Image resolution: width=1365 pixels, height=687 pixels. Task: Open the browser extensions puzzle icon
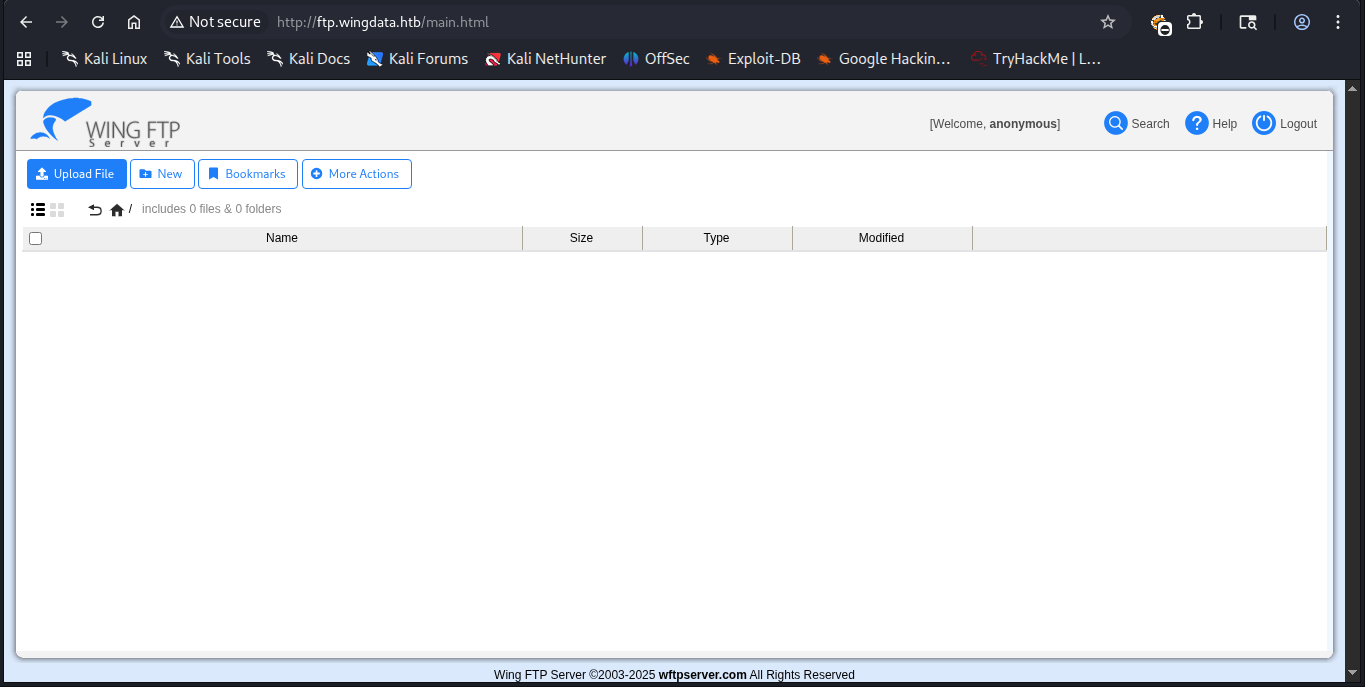coord(1194,22)
